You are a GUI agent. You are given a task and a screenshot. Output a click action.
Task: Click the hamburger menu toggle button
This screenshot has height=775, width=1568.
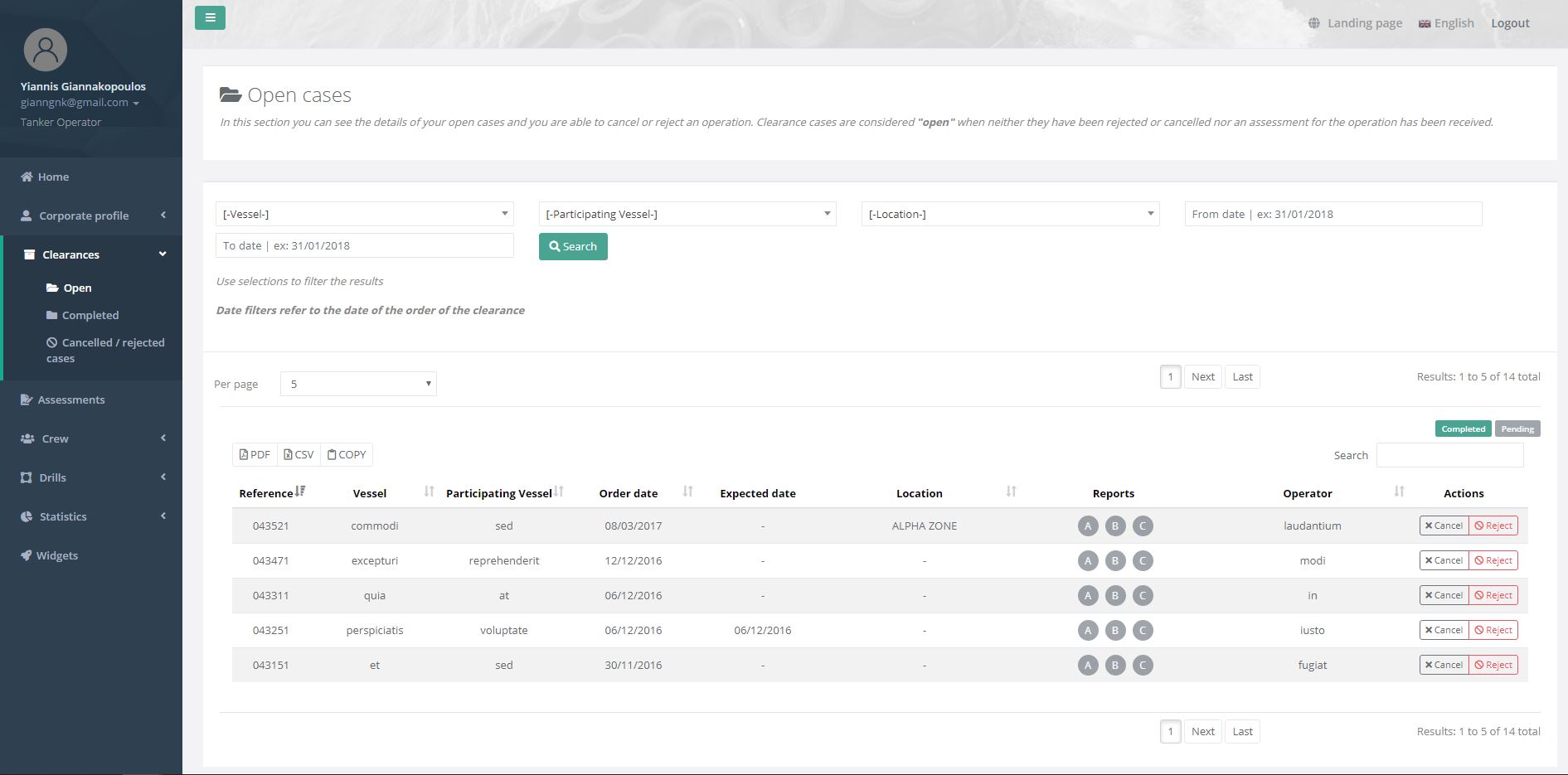pyautogui.click(x=210, y=17)
